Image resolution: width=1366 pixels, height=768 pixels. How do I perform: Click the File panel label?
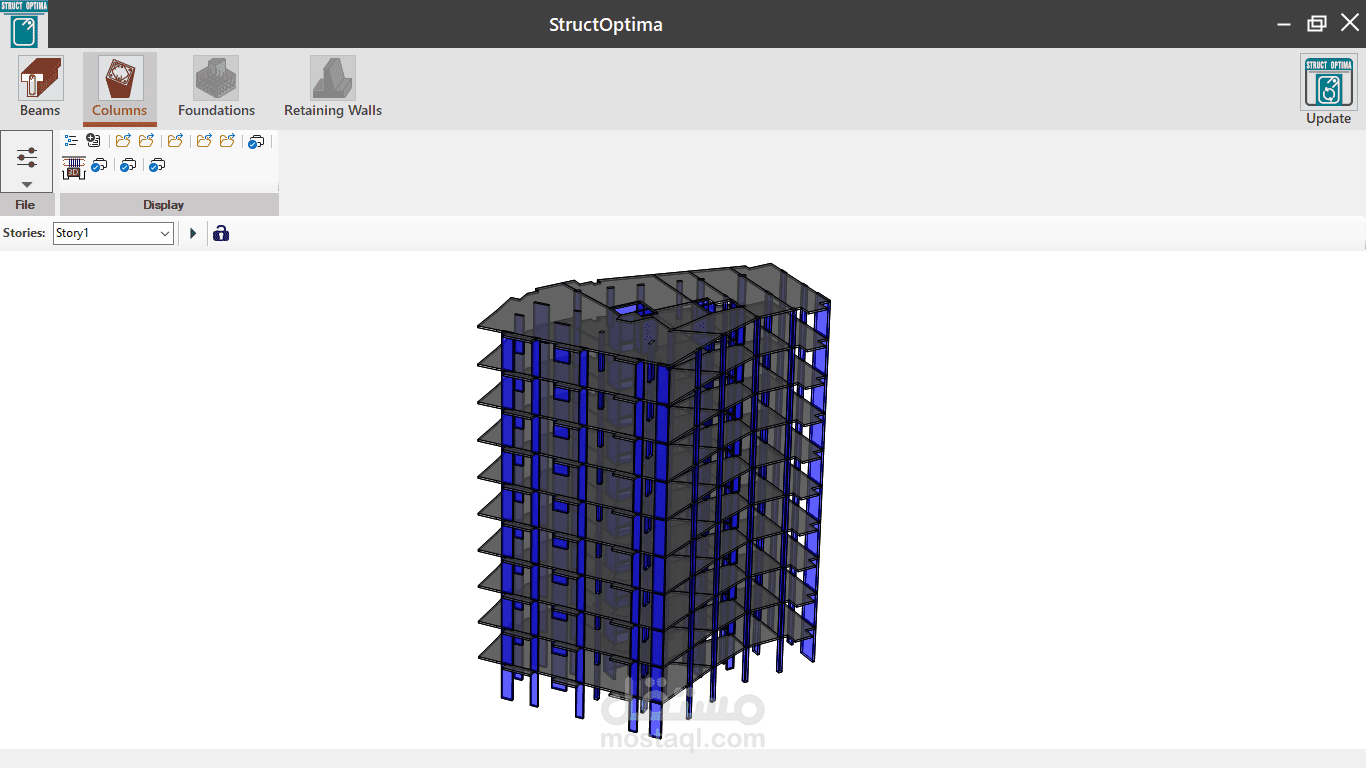point(25,205)
